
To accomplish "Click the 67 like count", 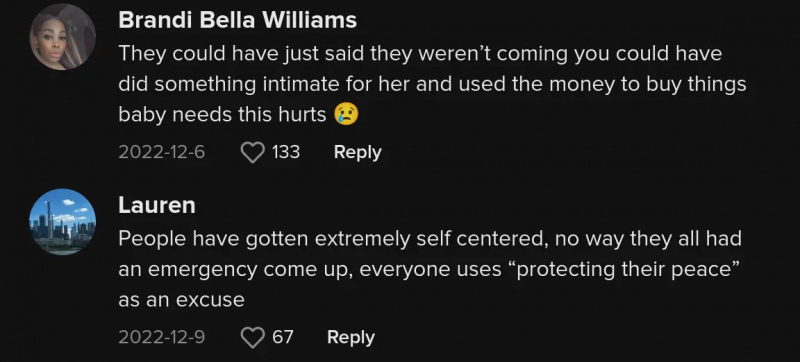I will pyautogui.click(x=283, y=337).
